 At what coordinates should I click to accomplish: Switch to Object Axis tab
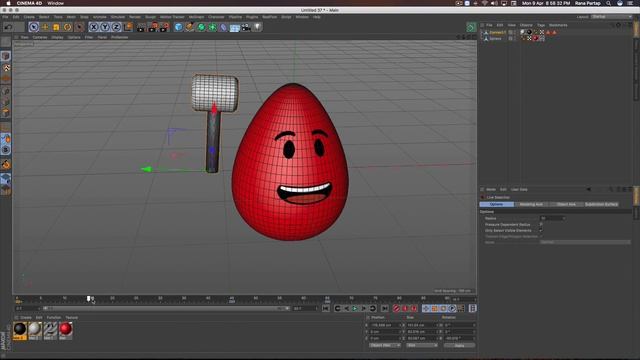[566, 204]
